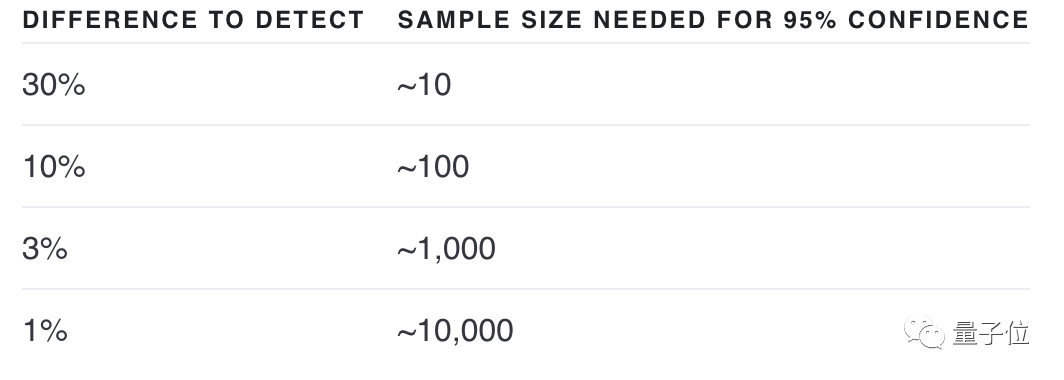Click the word SAMPLE in the header

tap(453, 20)
